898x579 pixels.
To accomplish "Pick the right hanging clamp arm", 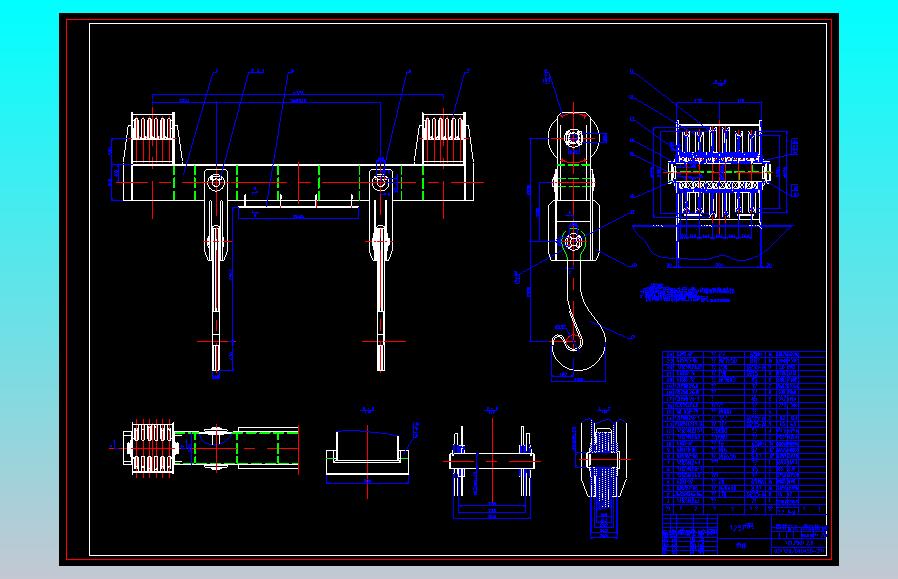I will point(381,269).
